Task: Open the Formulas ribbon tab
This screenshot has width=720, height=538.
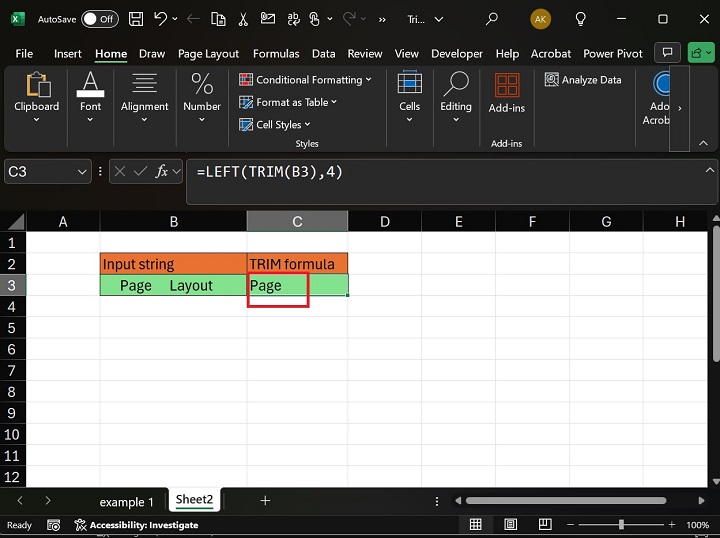Action: (276, 54)
